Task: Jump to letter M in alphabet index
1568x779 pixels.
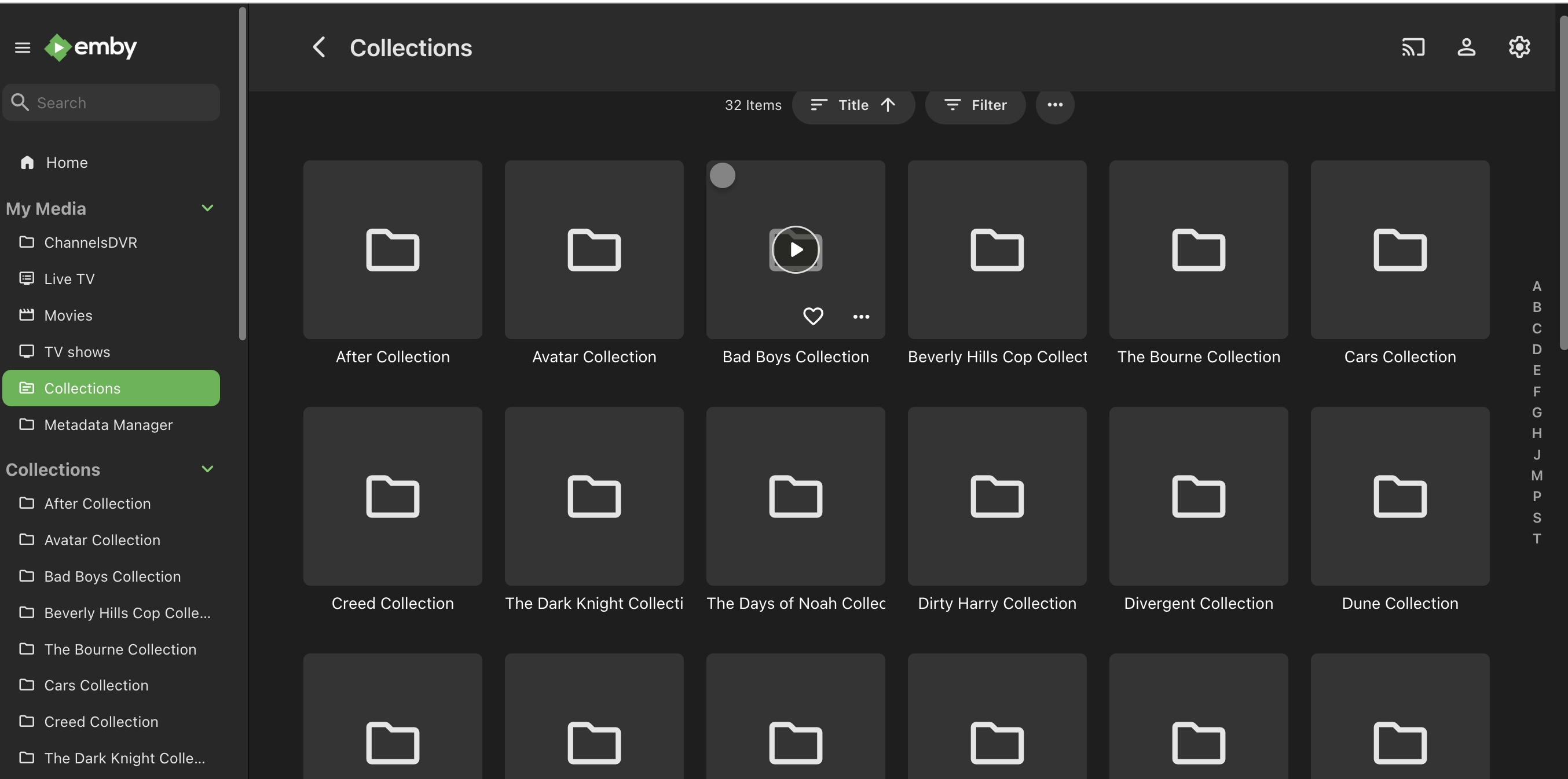Action: pyautogui.click(x=1536, y=475)
